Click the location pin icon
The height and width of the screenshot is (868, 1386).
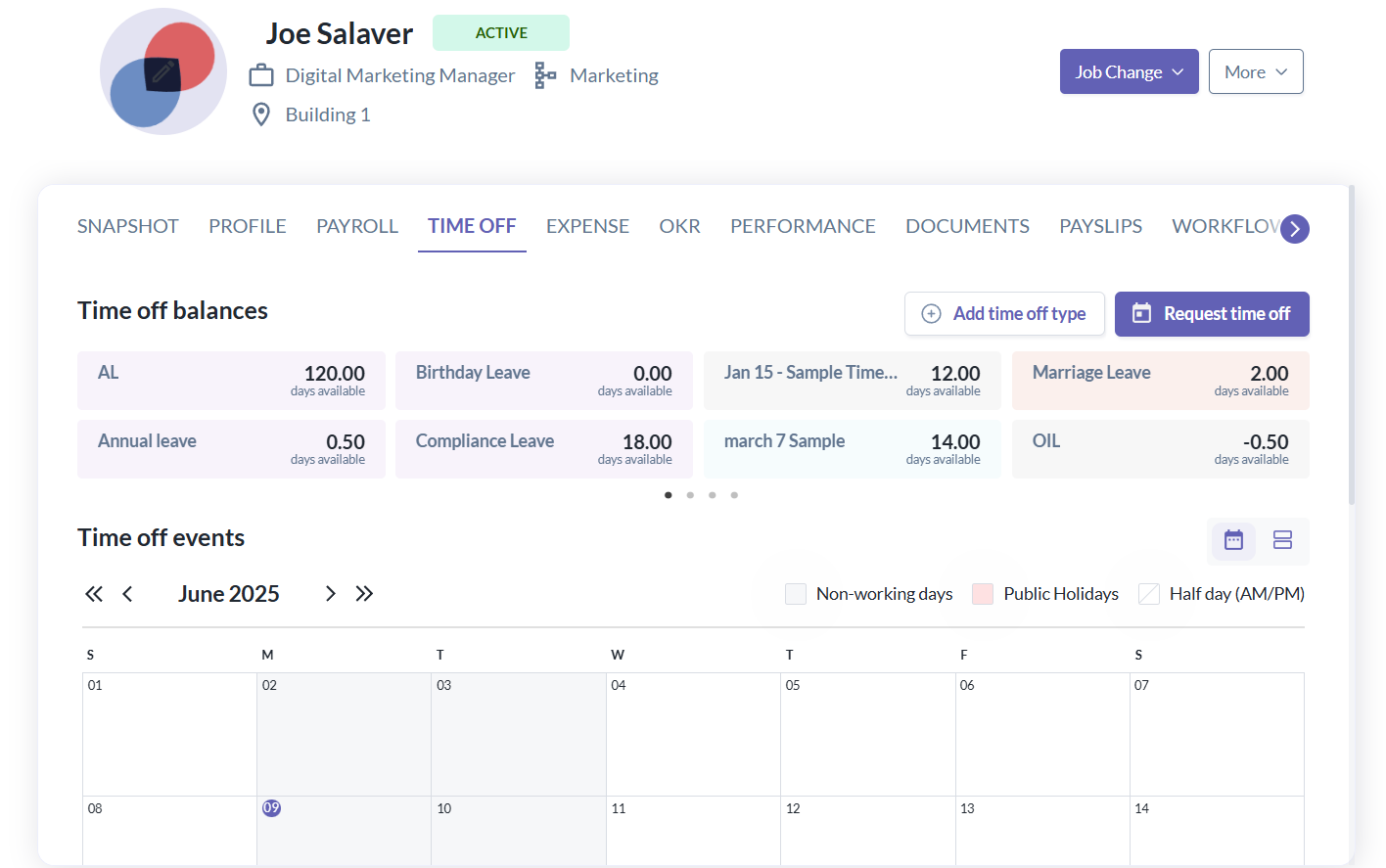(261, 114)
